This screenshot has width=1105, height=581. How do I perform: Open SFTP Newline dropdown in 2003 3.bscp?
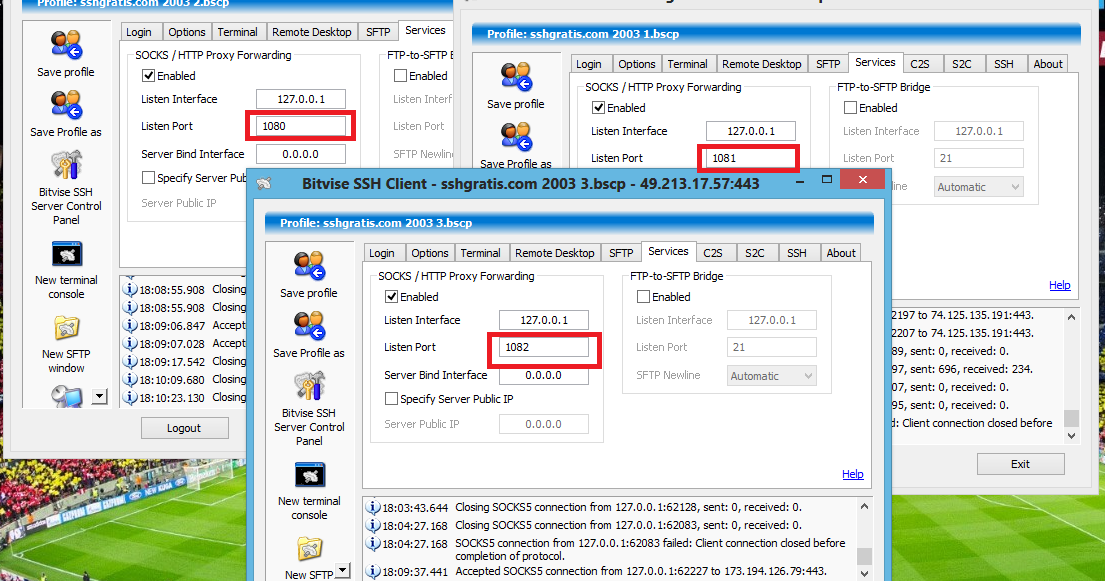click(x=772, y=376)
